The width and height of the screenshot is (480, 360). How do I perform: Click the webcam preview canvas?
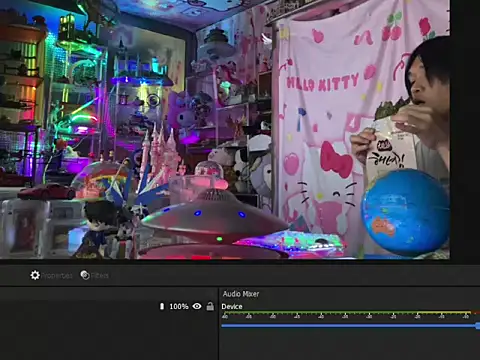point(225,129)
